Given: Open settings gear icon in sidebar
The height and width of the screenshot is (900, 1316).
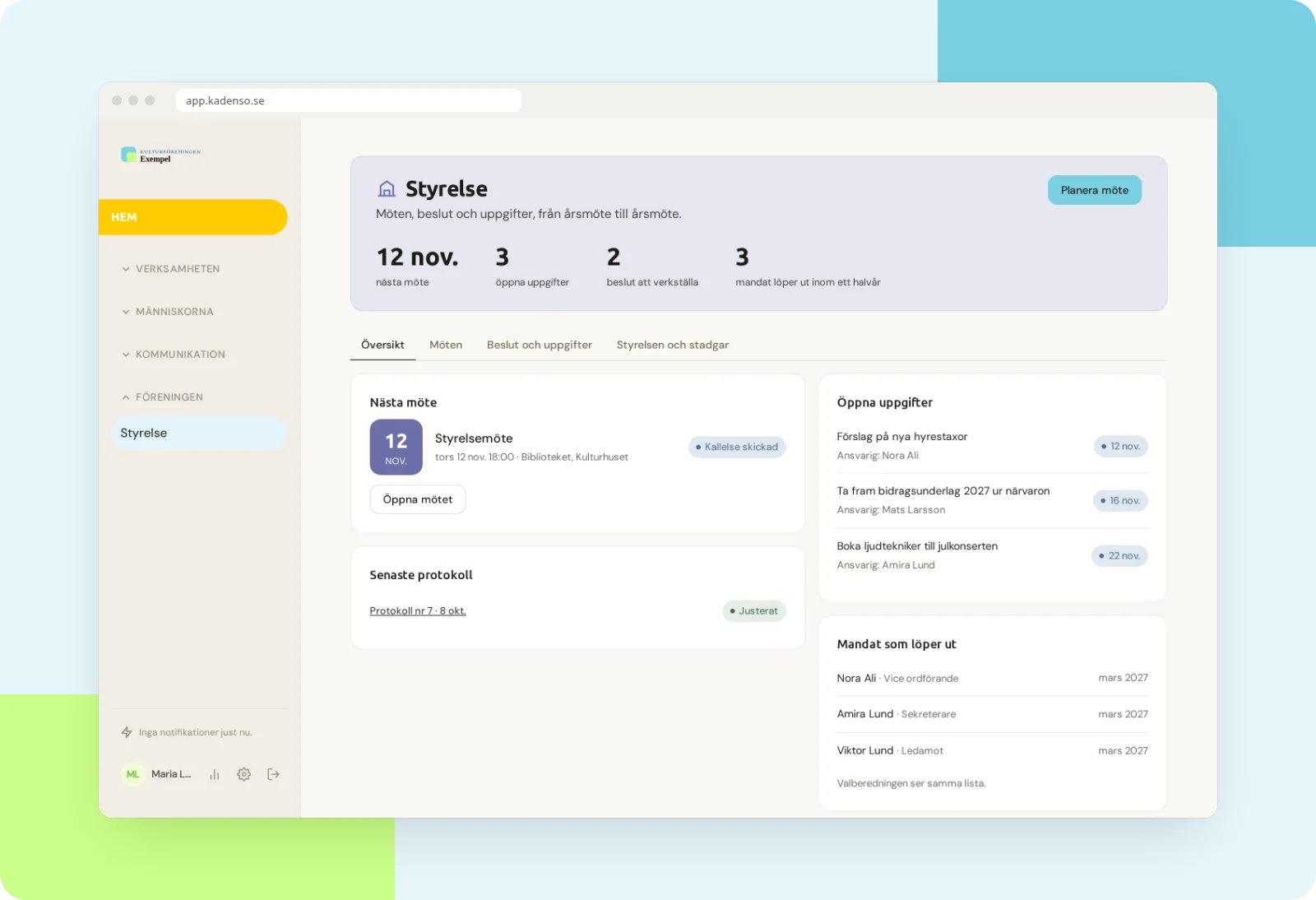Looking at the screenshot, I should click(x=243, y=774).
